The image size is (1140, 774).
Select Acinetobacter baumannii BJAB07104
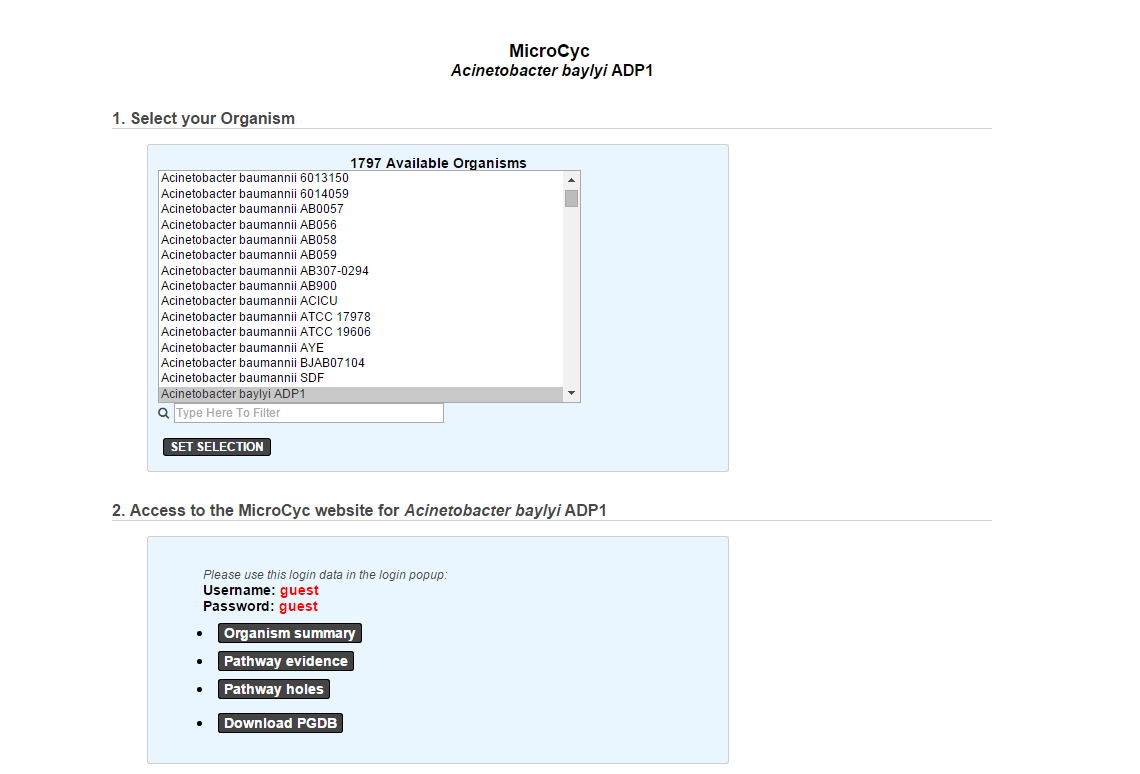pos(361,363)
